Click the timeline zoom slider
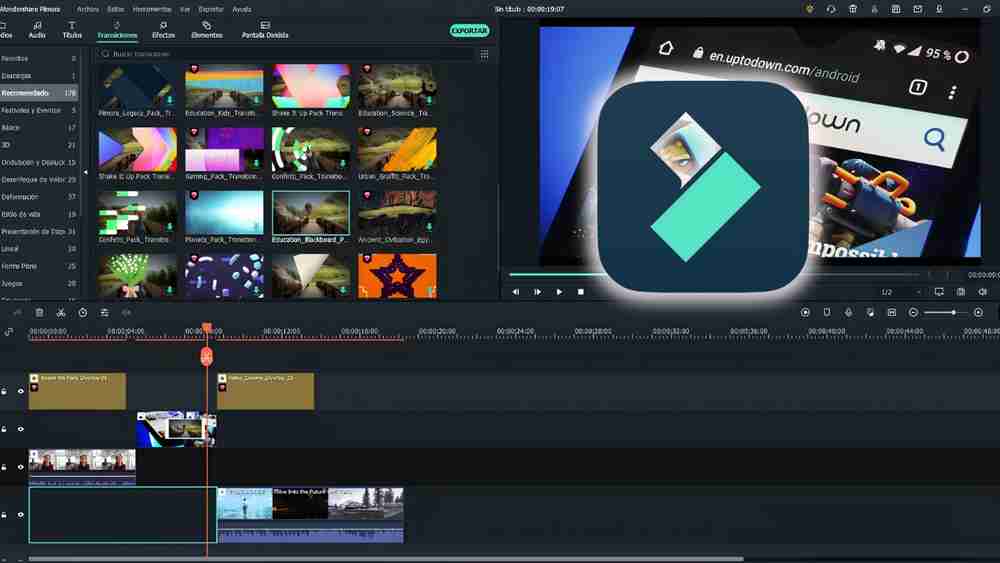1000x563 pixels. tap(946, 312)
